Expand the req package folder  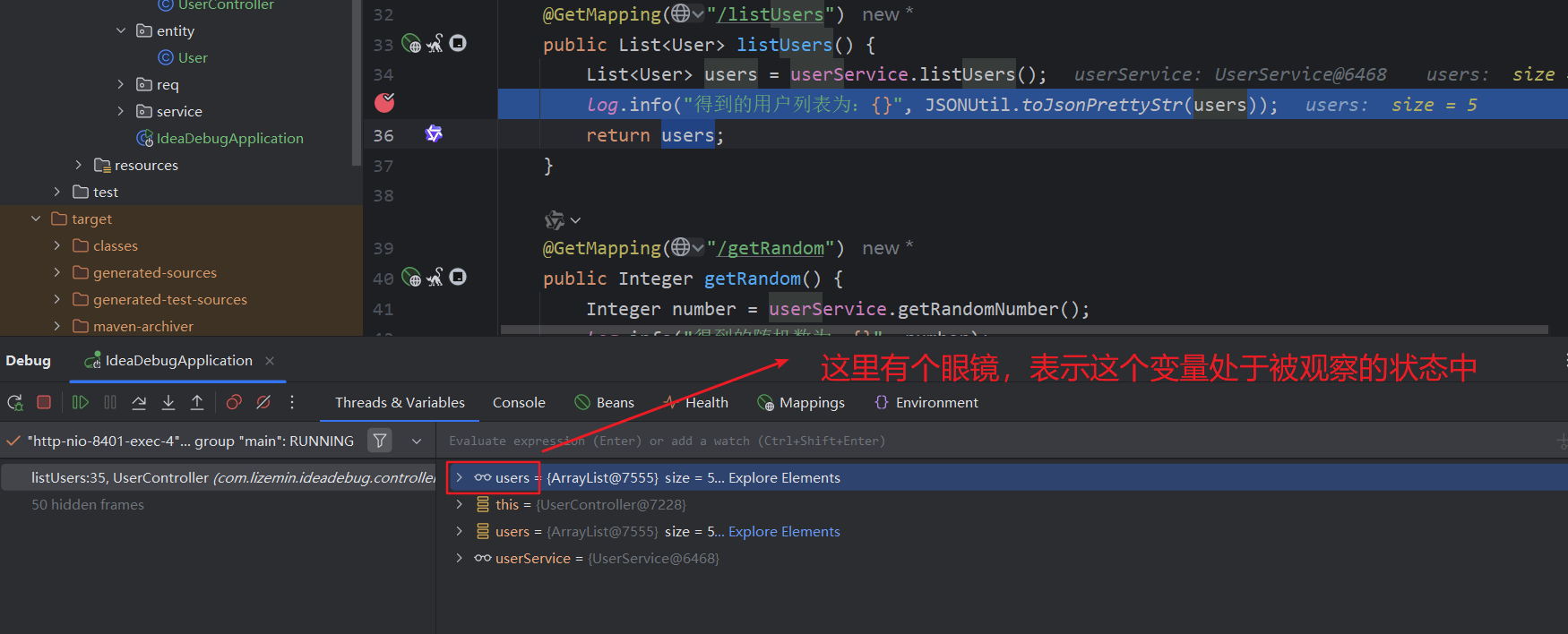click(x=121, y=84)
